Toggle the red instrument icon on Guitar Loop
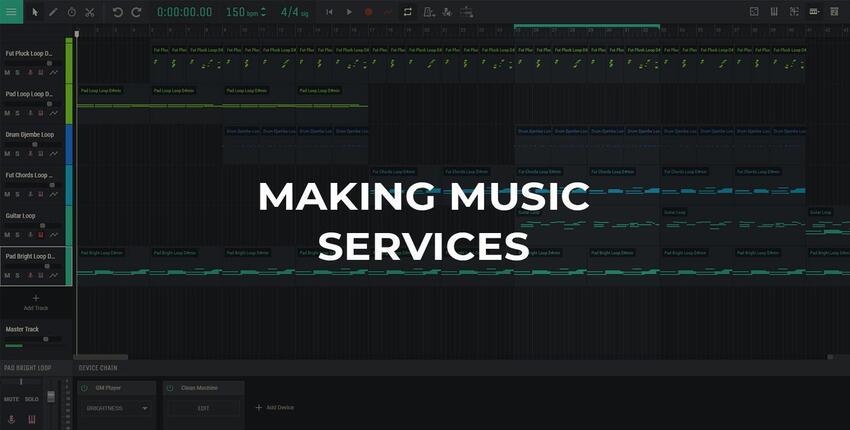The height and width of the screenshot is (430, 850). click(x=41, y=235)
